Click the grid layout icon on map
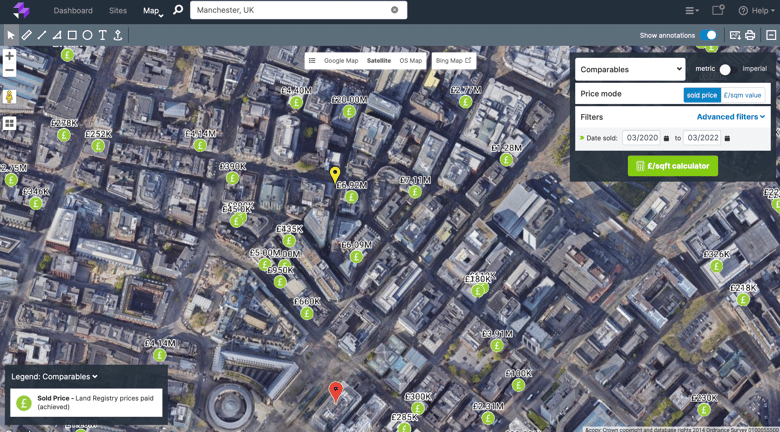The width and height of the screenshot is (780, 432). (9, 123)
